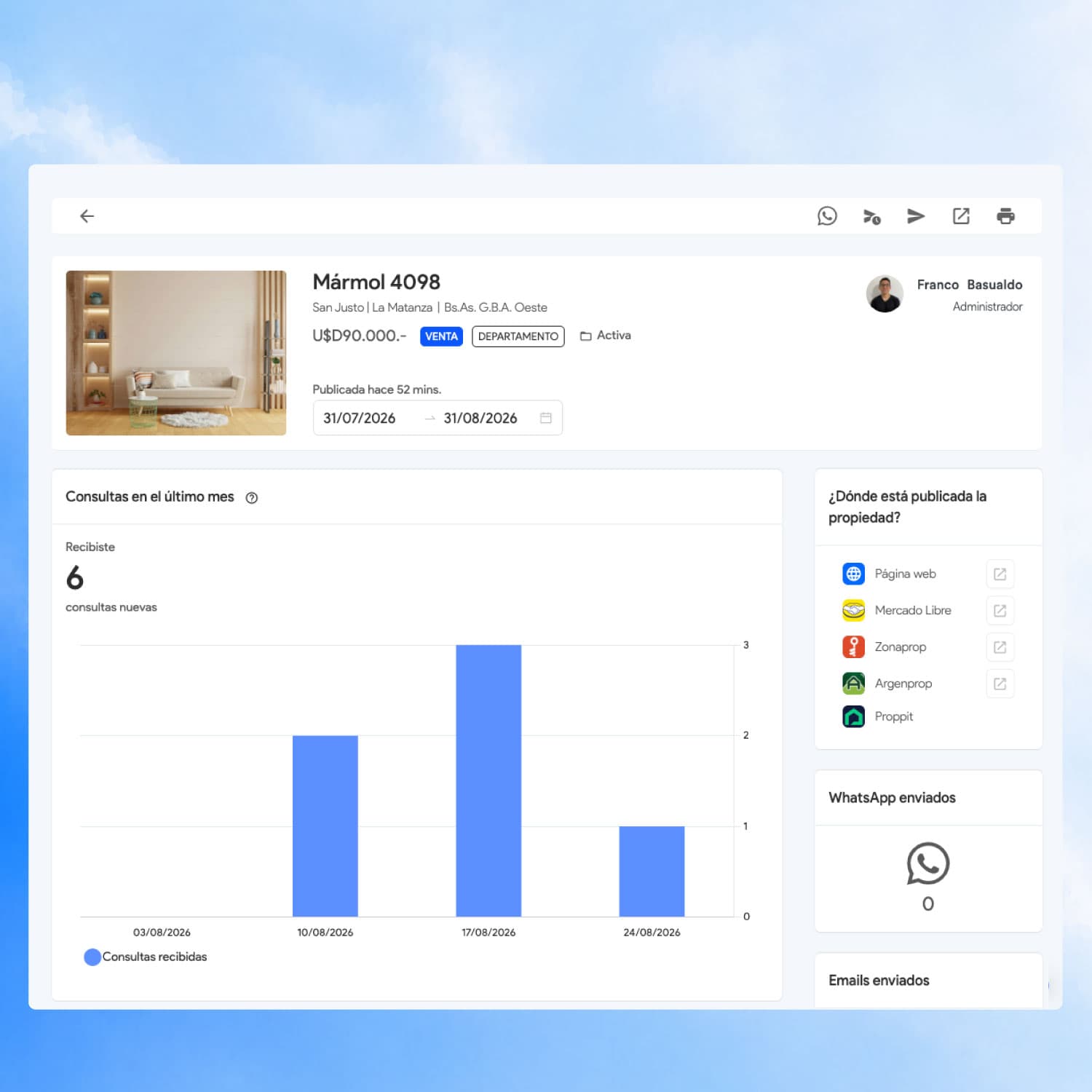The height and width of the screenshot is (1092, 1092).
Task: Open external link for Zonaprop
Action: pos(1000,646)
